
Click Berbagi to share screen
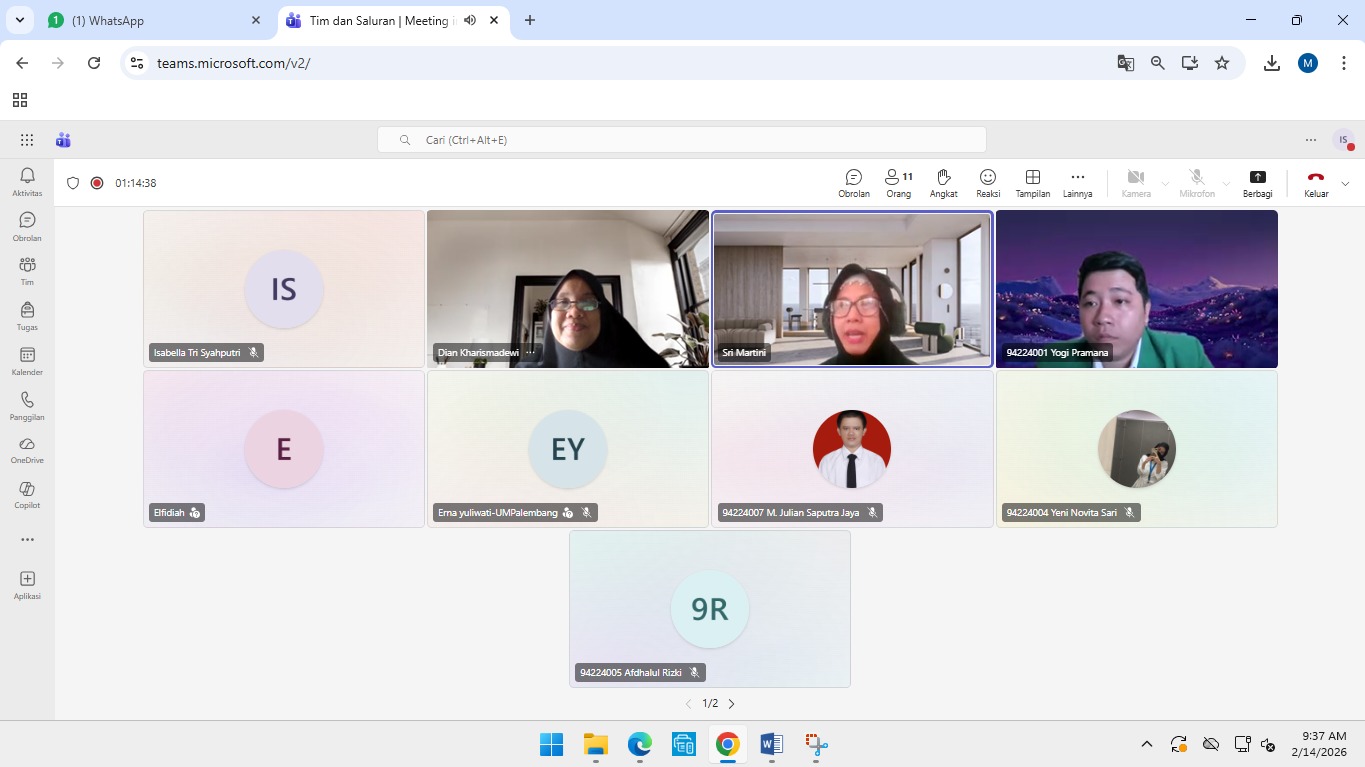[x=1257, y=183]
